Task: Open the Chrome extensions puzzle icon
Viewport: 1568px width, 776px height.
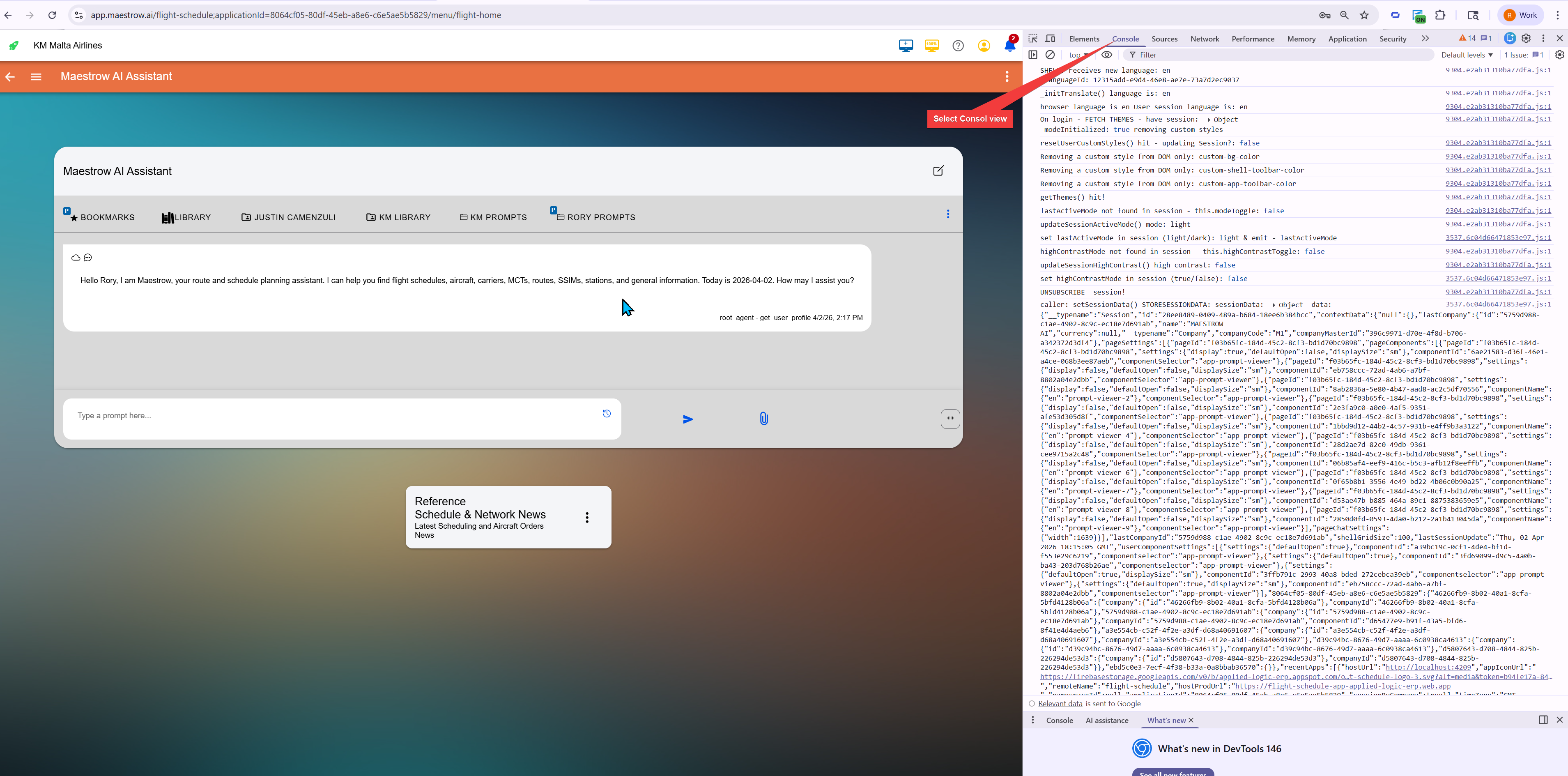Action: [1440, 15]
